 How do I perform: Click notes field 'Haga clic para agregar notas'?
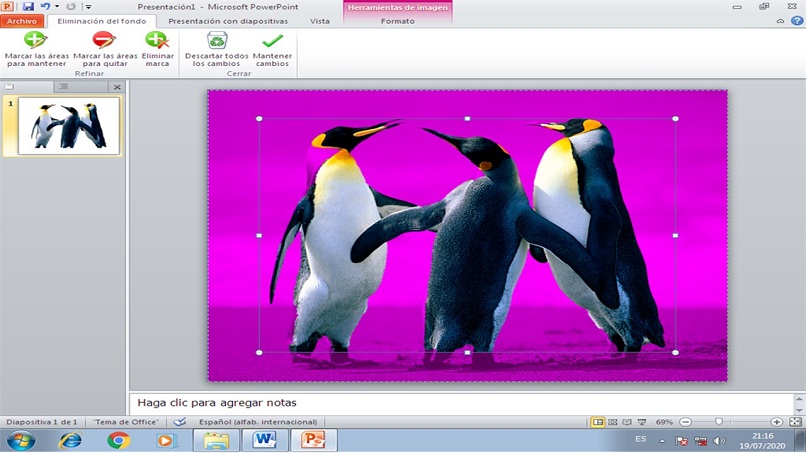pyautogui.click(x=462, y=403)
